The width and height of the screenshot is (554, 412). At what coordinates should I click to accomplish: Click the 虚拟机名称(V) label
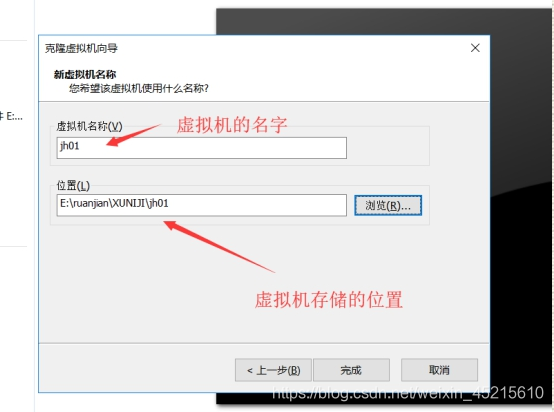[x=89, y=126]
